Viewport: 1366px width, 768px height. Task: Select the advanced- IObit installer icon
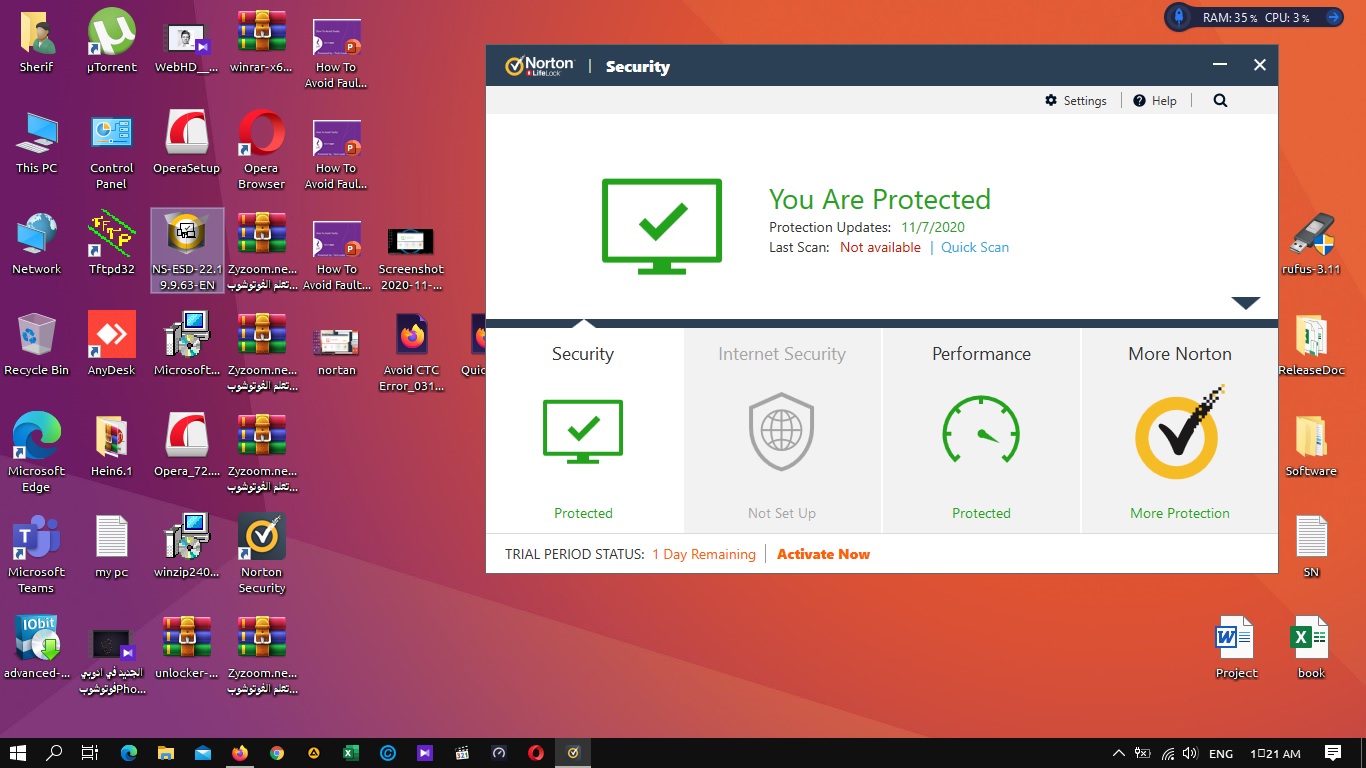point(37,646)
